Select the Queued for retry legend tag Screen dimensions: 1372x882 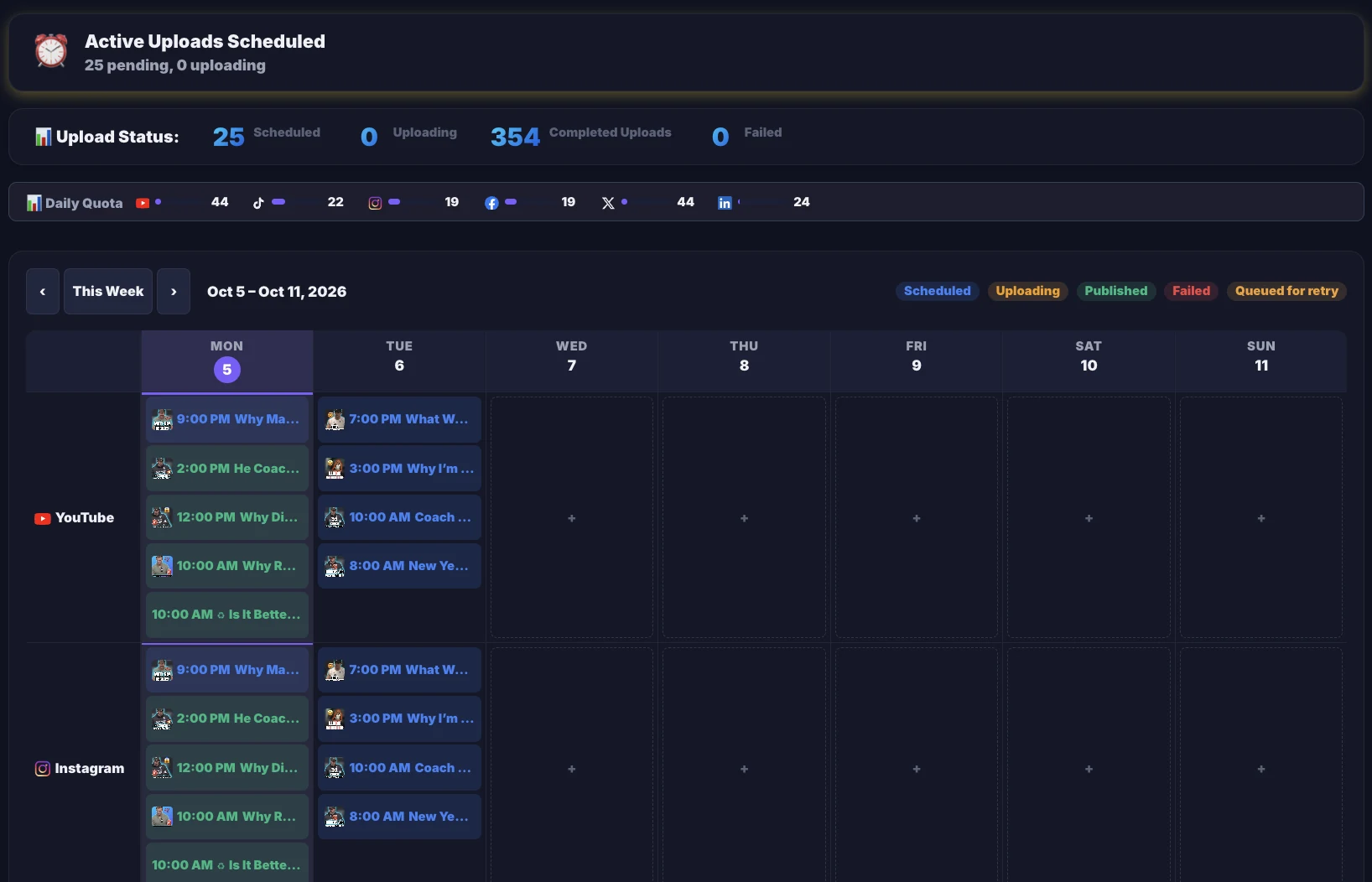pyautogui.click(x=1286, y=291)
